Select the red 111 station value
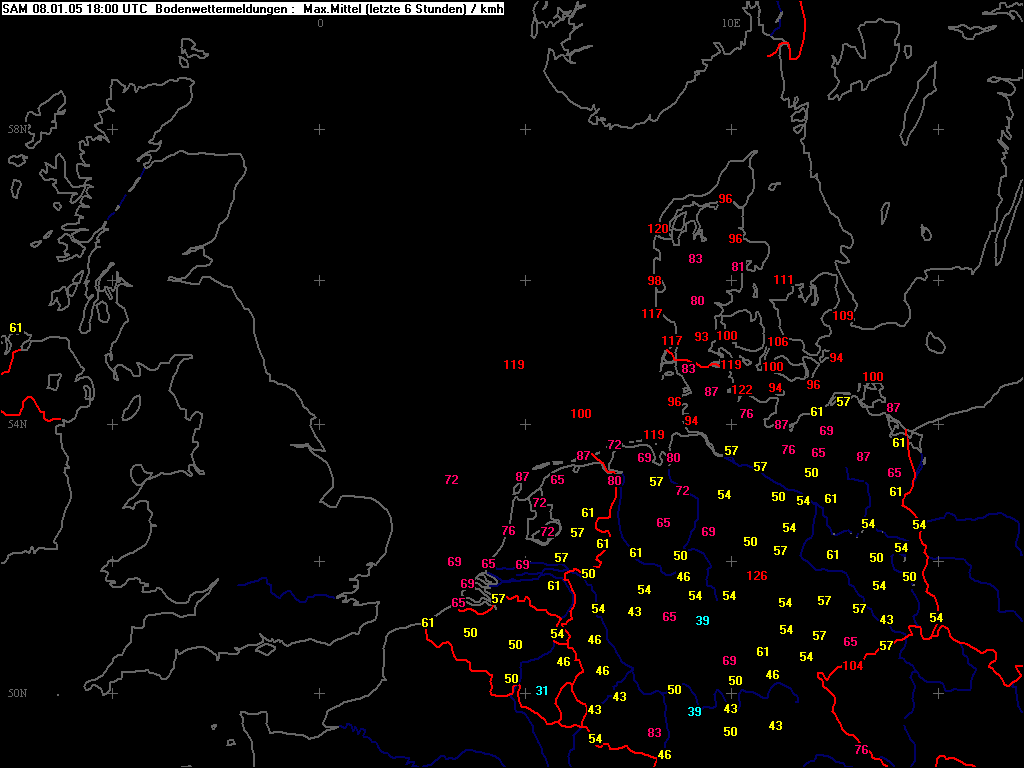This screenshot has width=1024, height=768. coord(783,280)
